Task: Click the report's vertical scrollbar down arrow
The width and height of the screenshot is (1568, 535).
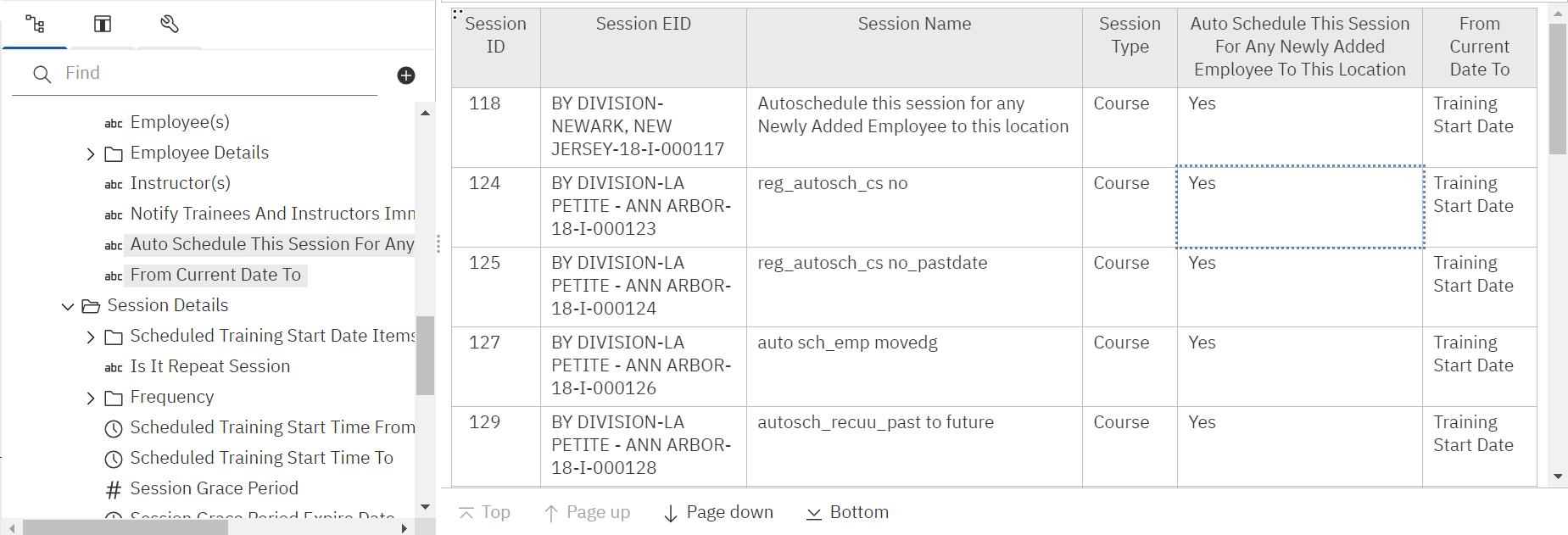Action: (x=1558, y=476)
